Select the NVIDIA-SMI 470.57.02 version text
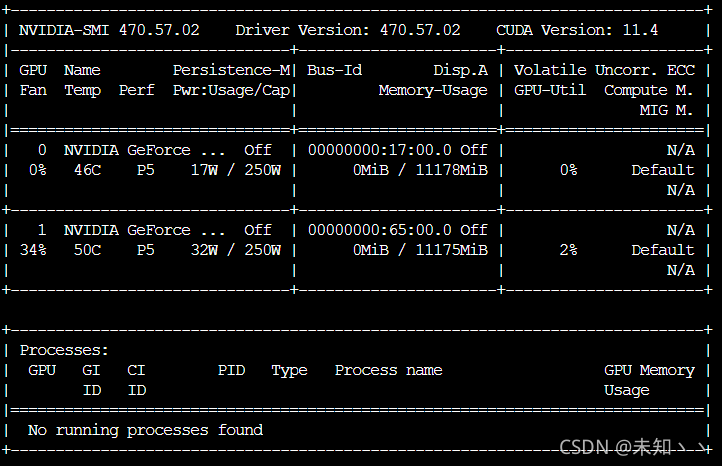The height and width of the screenshot is (466, 722). tap(109, 30)
